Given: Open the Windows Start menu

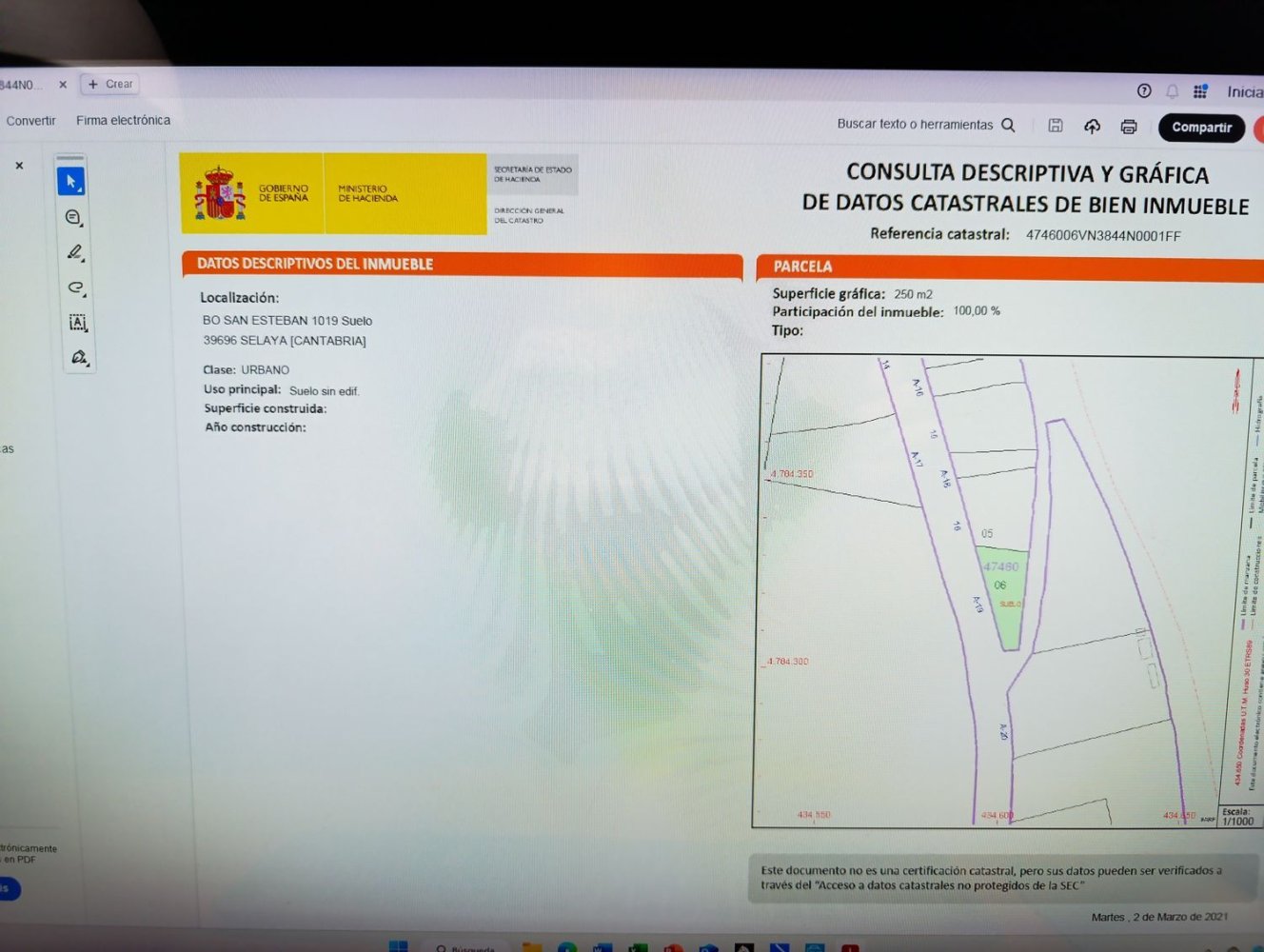Looking at the screenshot, I should [x=399, y=945].
